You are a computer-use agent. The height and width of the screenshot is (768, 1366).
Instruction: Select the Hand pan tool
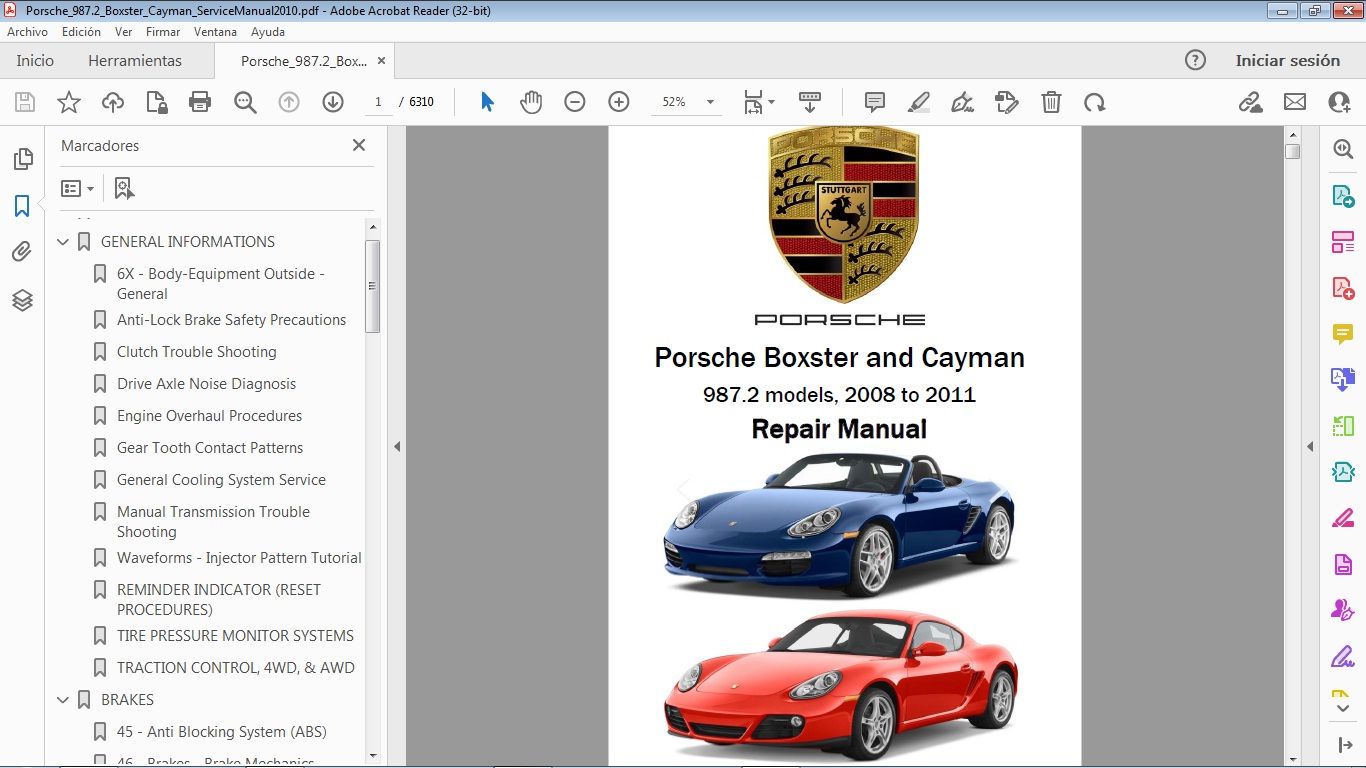tap(531, 102)
